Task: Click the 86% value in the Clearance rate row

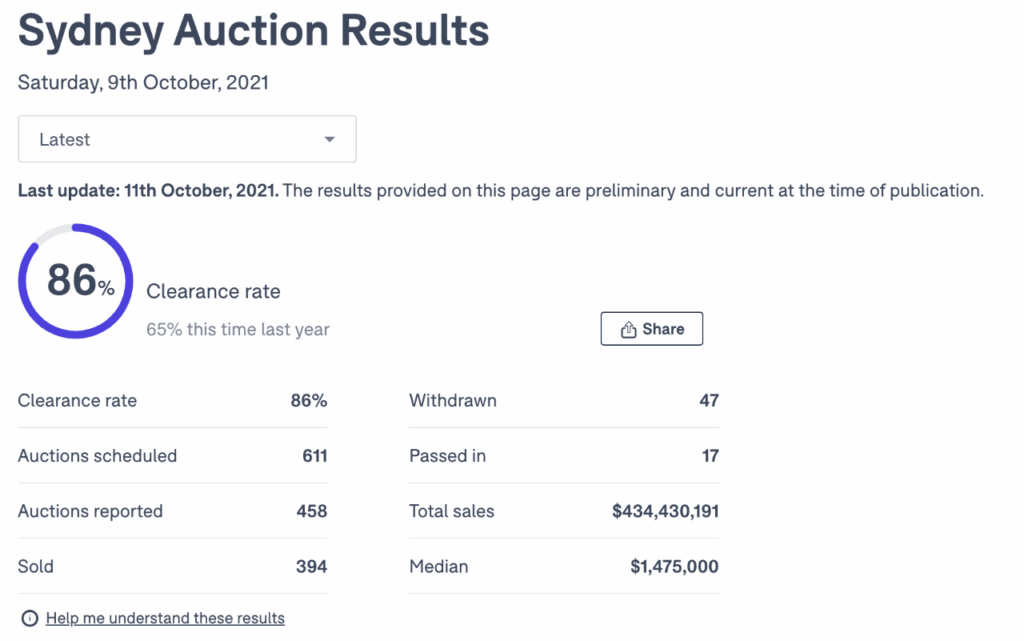Action: tap(309, 401)
